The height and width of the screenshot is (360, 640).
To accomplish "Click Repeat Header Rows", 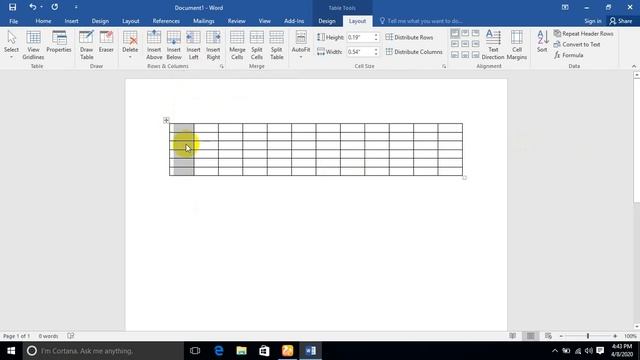I will 584,33.
